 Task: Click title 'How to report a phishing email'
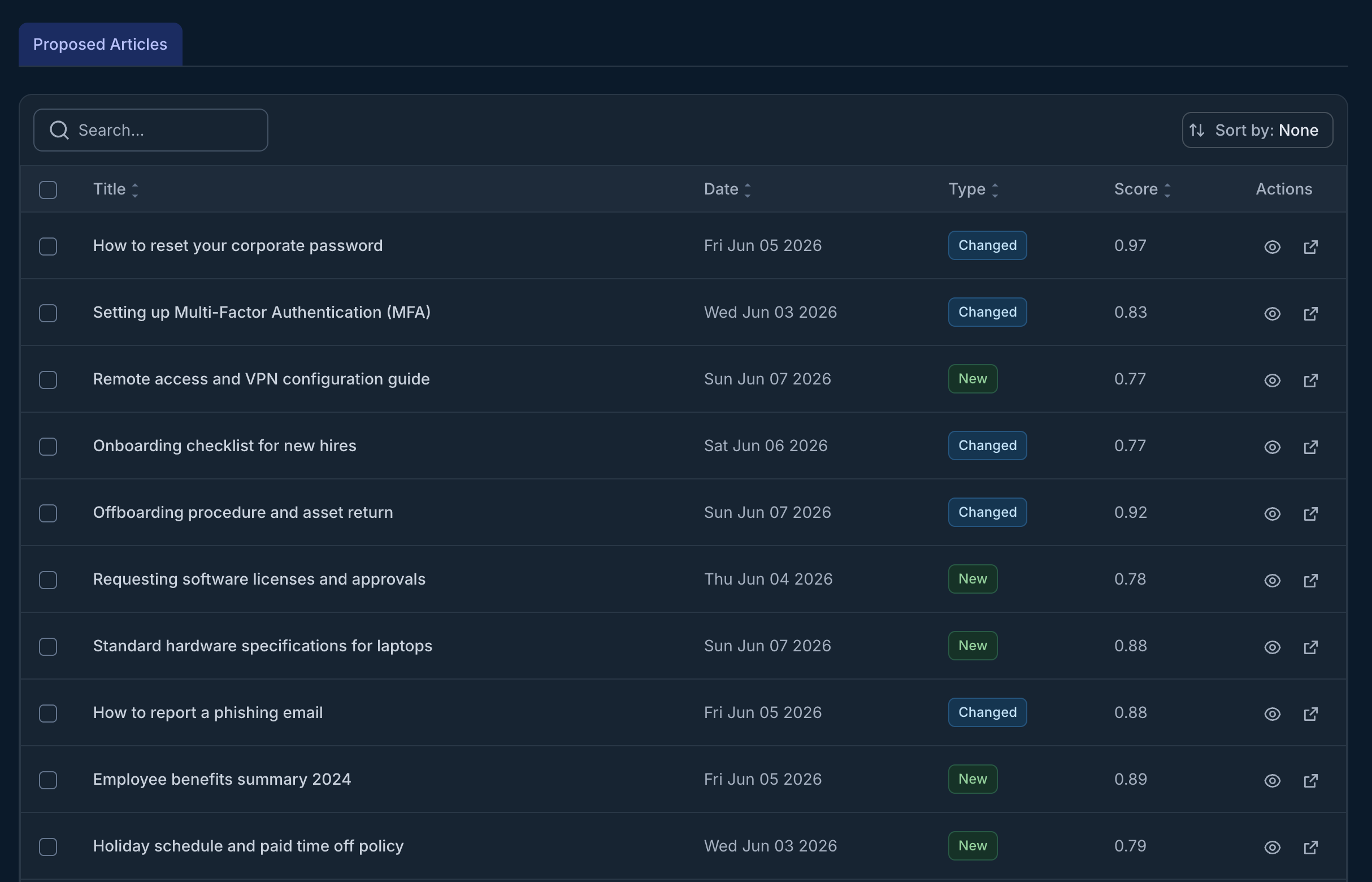tap(208, 712)
